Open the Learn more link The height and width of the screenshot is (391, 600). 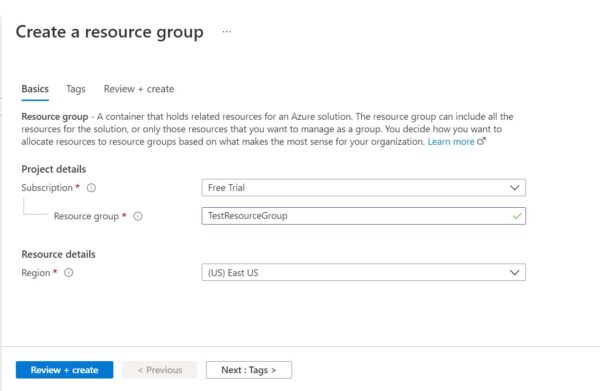point(451,142)
